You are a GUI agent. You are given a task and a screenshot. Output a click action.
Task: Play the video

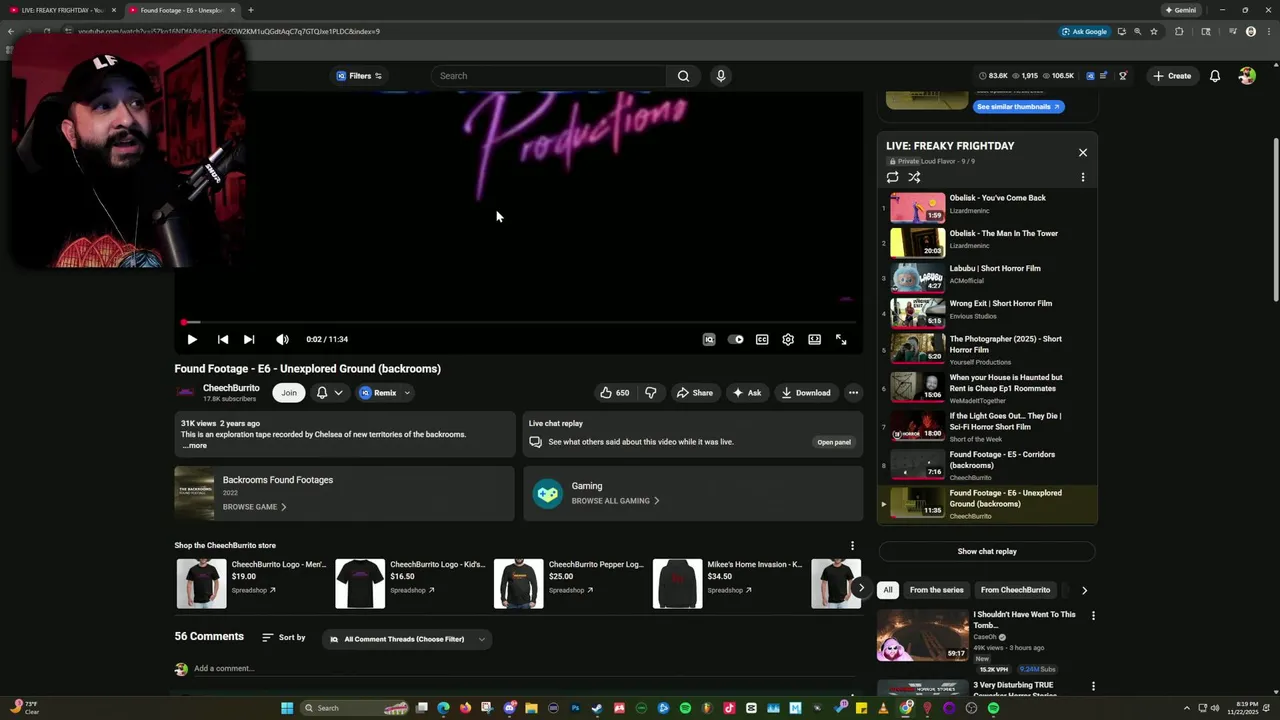(192, 340)
